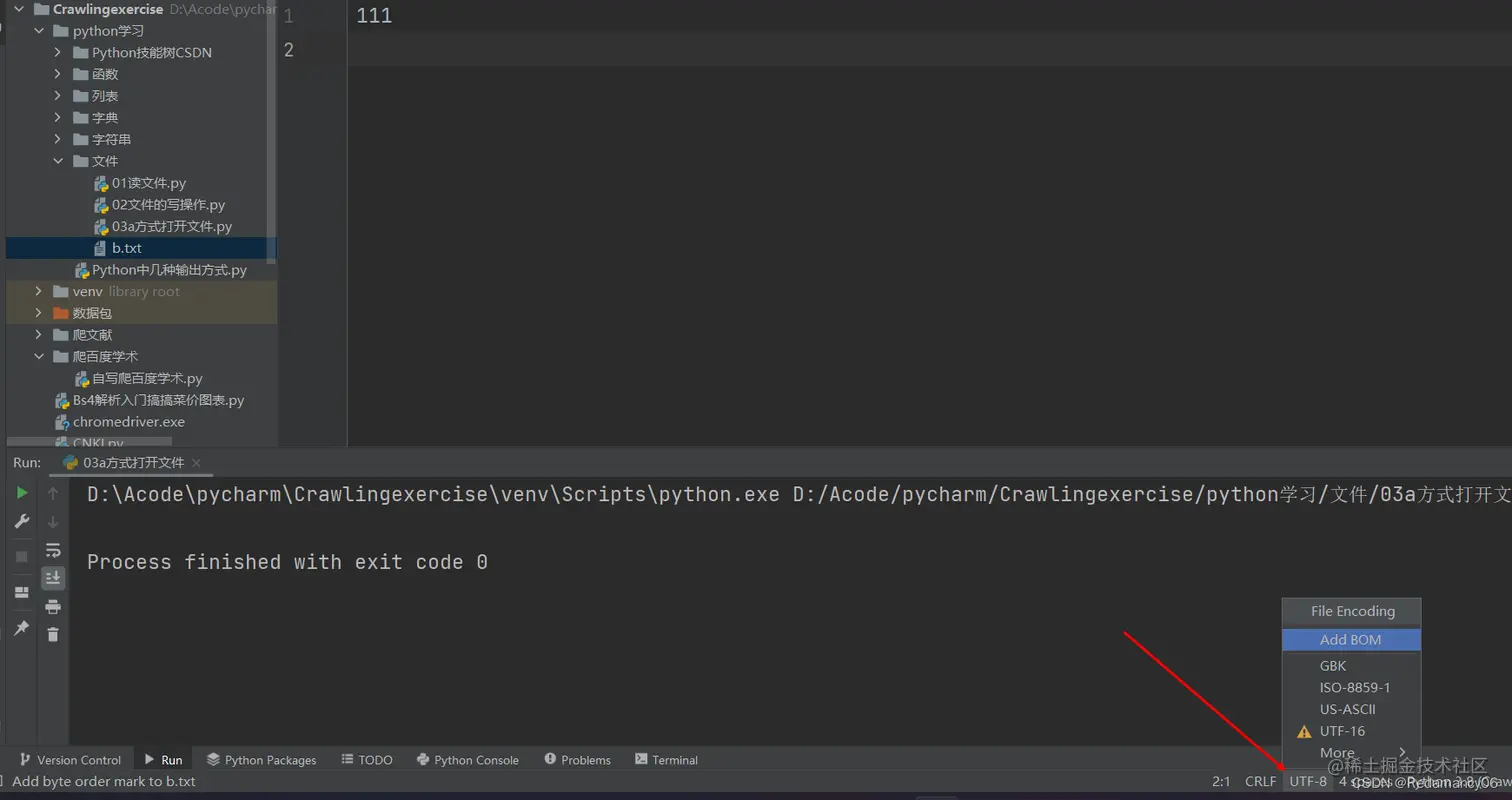Close the 03a方式打开文件 run tab

(196, 463)
